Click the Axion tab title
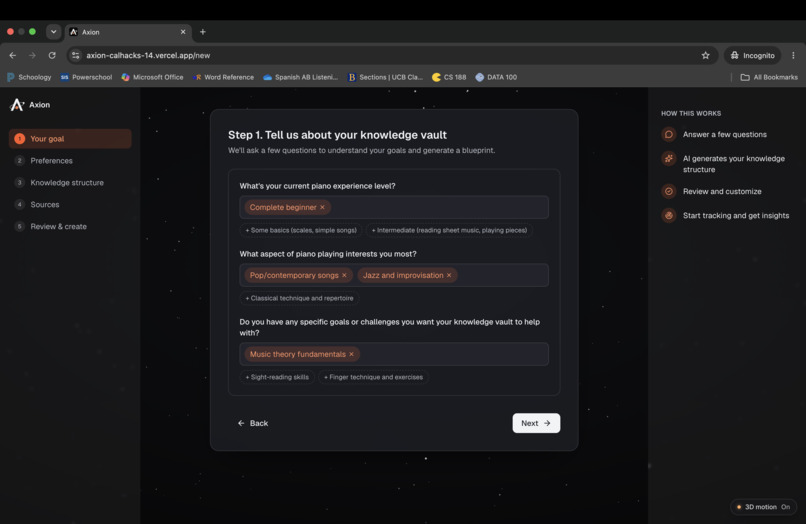This screenshot has width=806, height=524. (x=91, y=32)
